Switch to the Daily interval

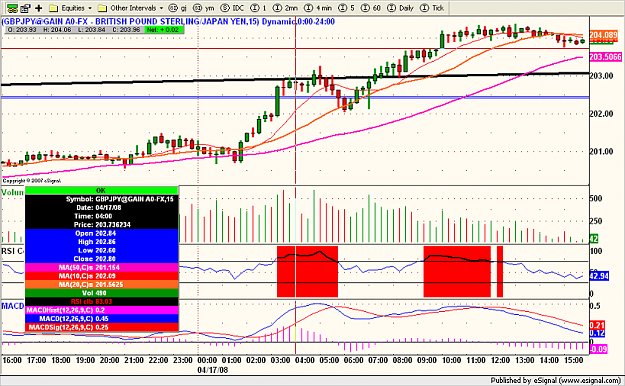[x=400, y=8]
